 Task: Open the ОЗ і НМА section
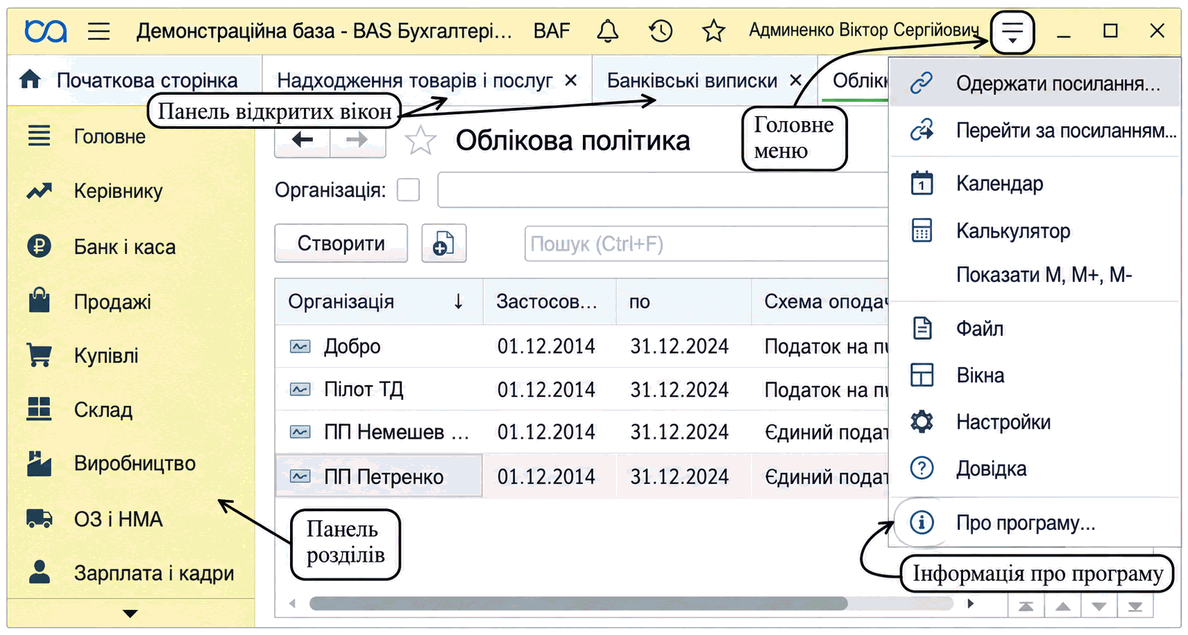tap(130, 519)
